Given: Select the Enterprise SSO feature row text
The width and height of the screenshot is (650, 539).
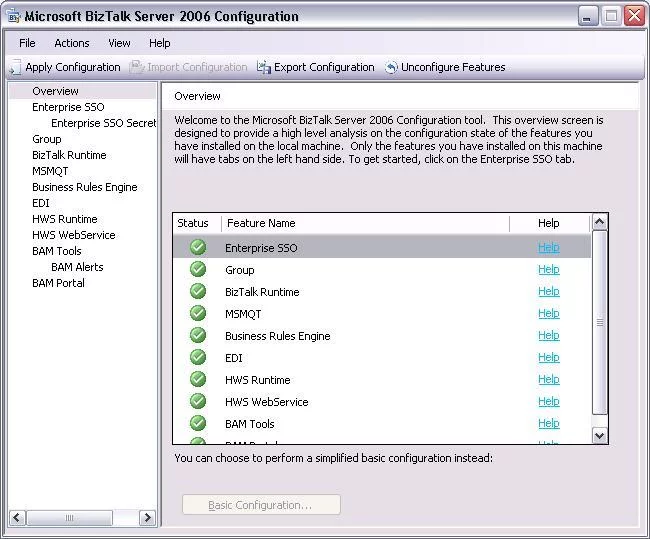Looking at the screenshot, I should [x=261, y=248].
